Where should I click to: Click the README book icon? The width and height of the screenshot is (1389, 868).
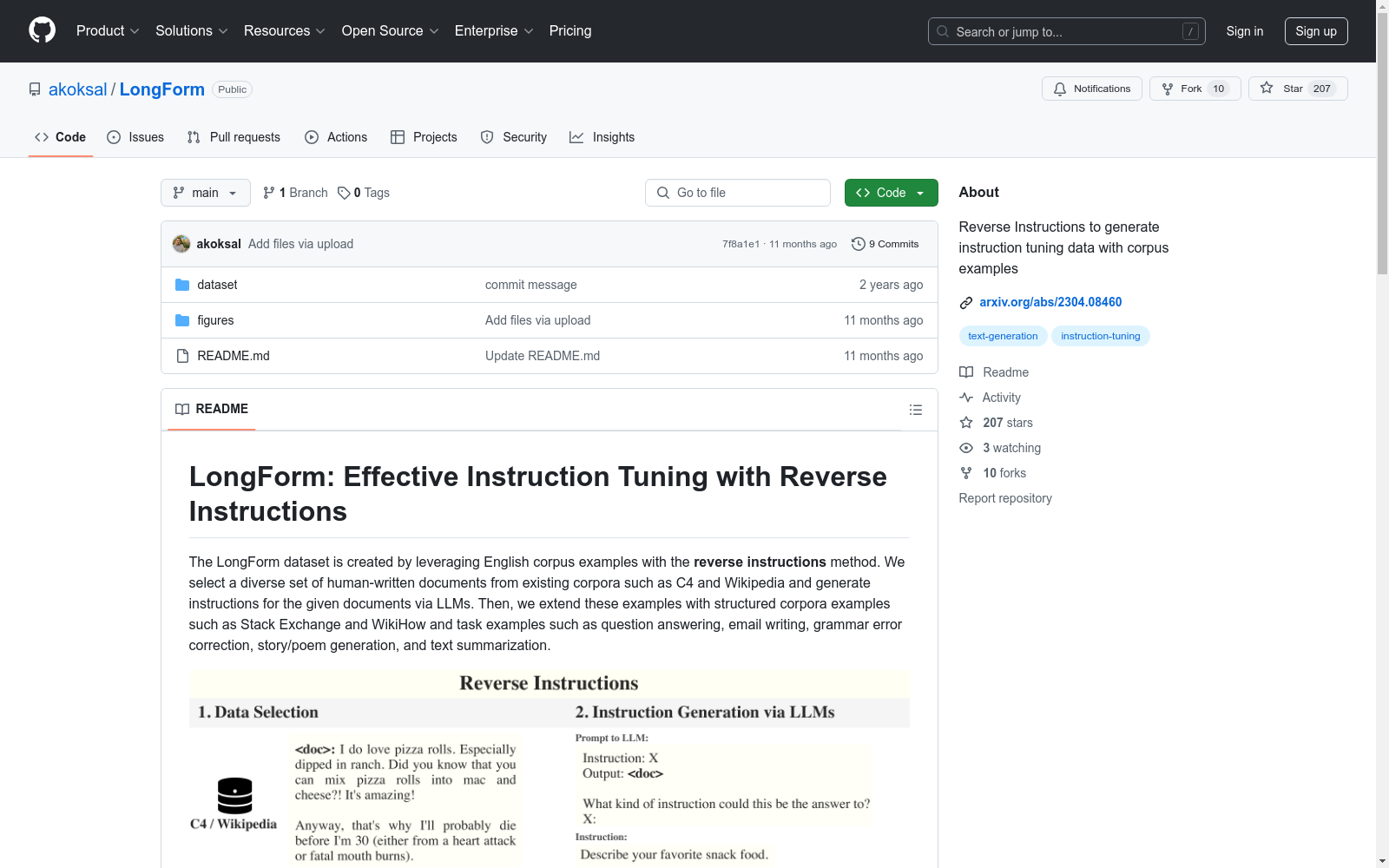coord(182,409)
